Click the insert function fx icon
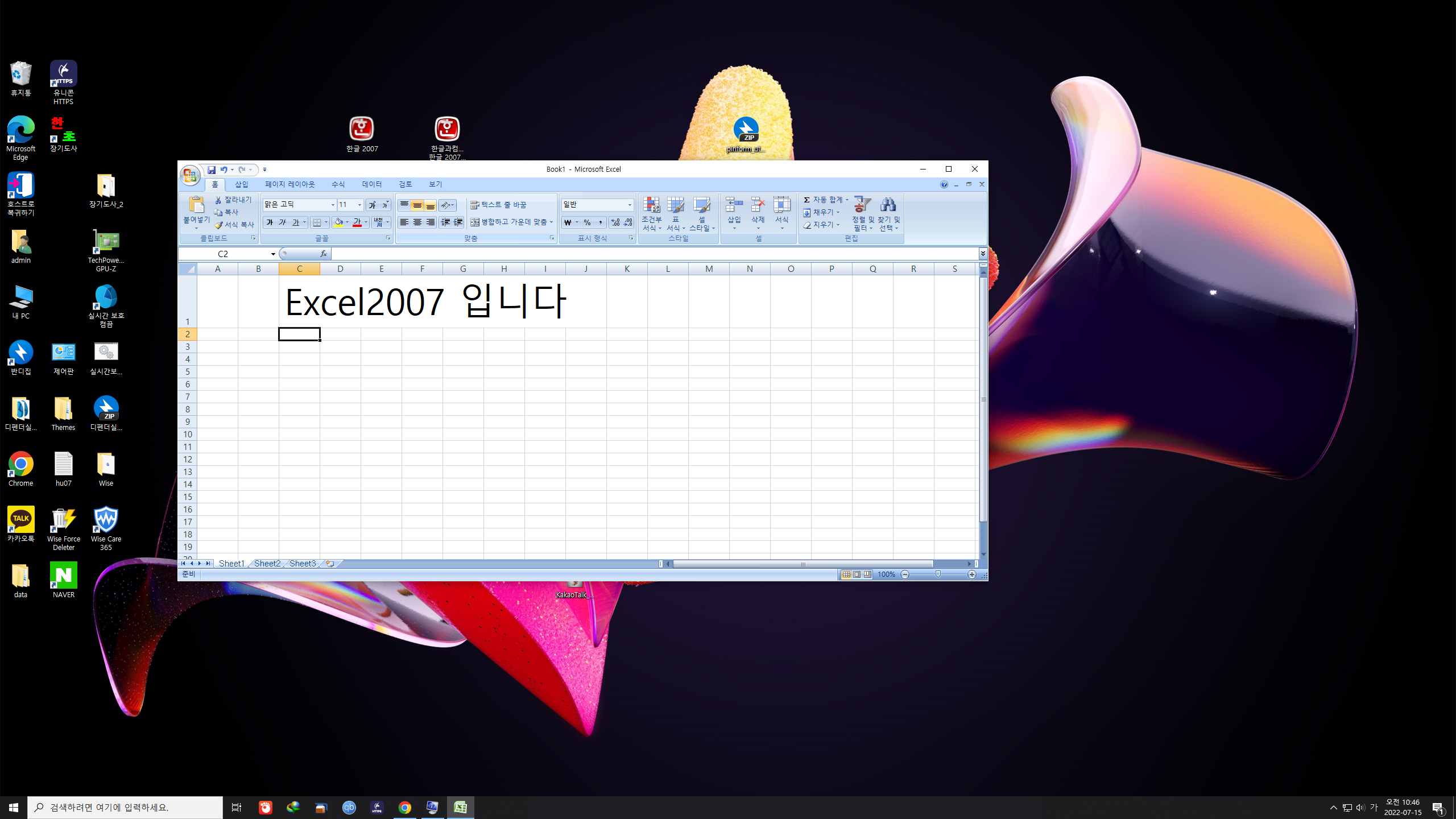The height and width of the screenshot is (819, 1456). (323, 254)
